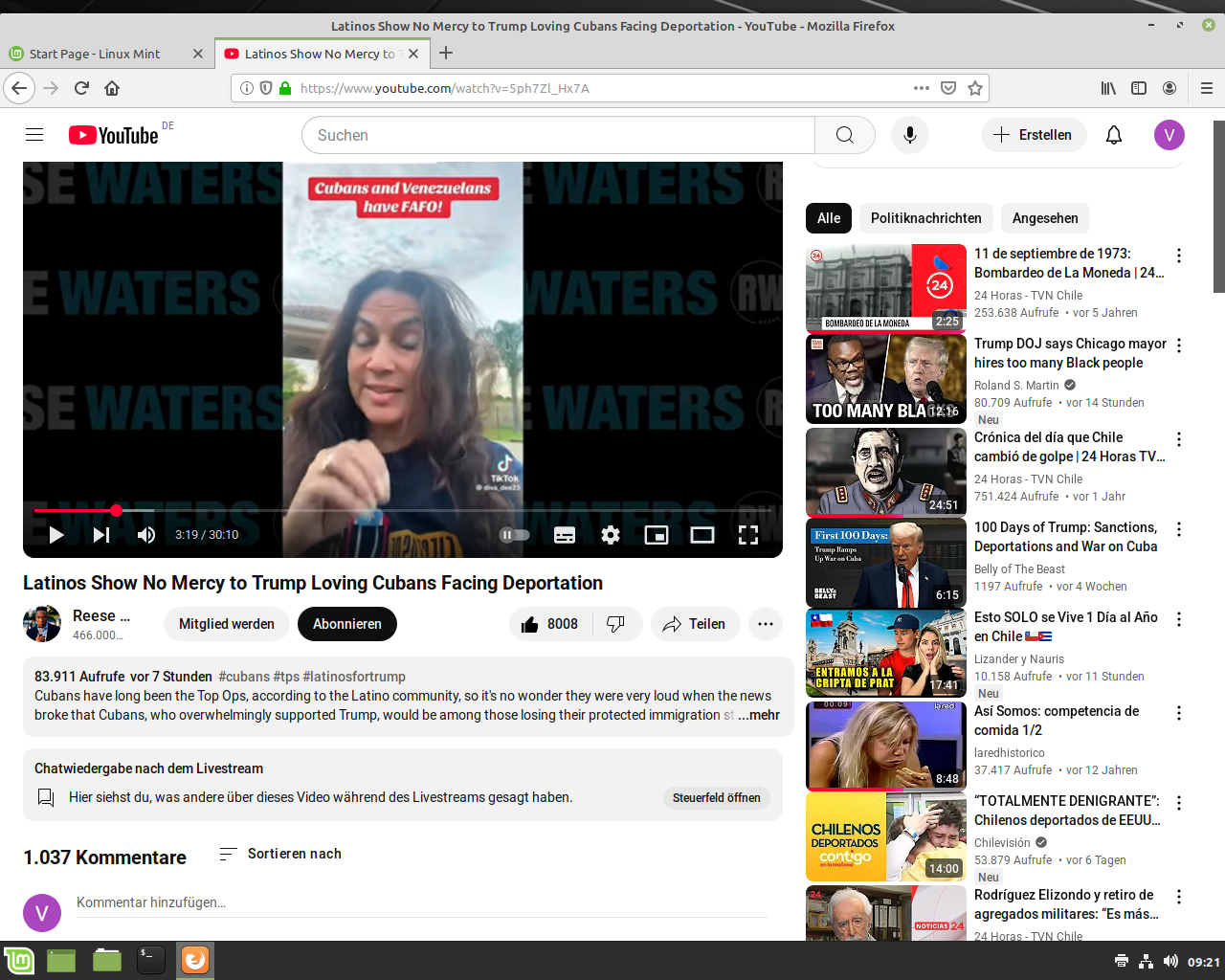Screen dimensions: 1225x980
Task: Go to YouTube home via logo
Action: point(113,135)
